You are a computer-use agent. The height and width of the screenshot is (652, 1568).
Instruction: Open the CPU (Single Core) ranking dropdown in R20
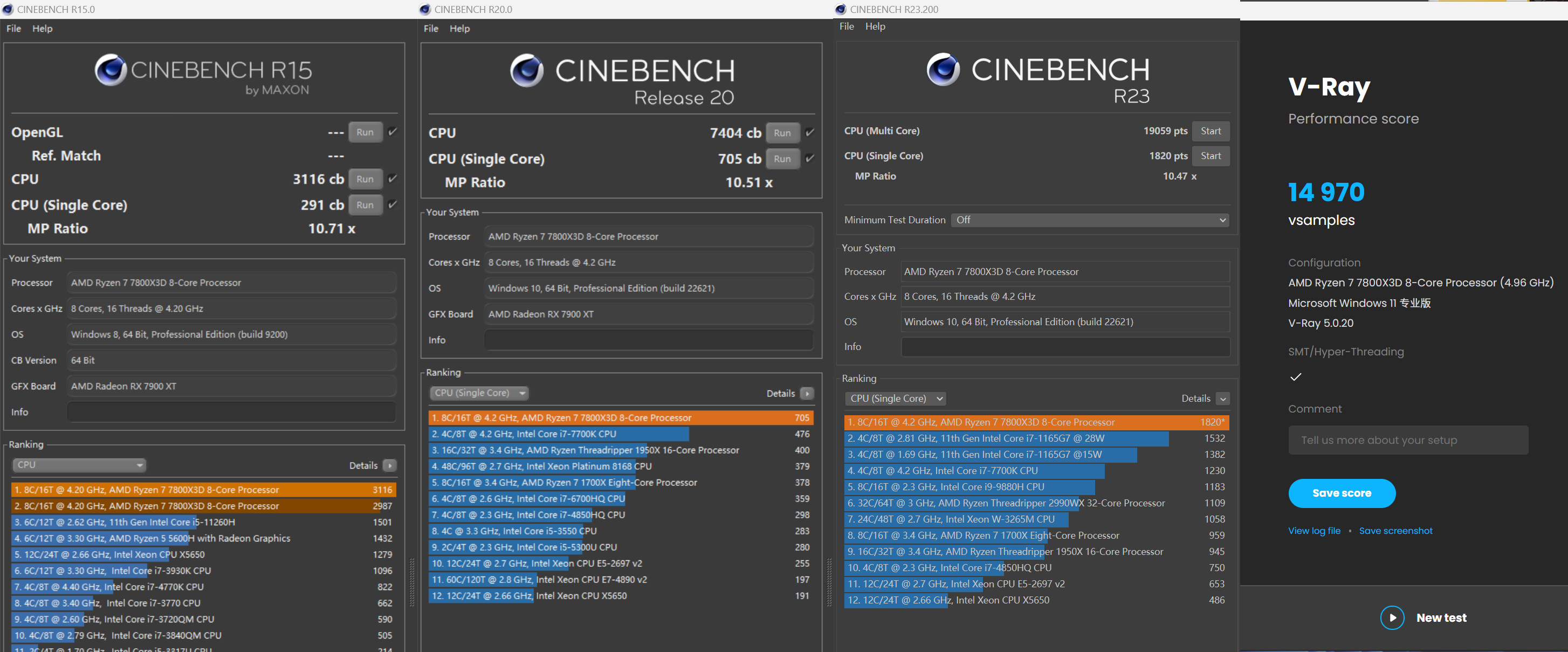coord(479,393)
